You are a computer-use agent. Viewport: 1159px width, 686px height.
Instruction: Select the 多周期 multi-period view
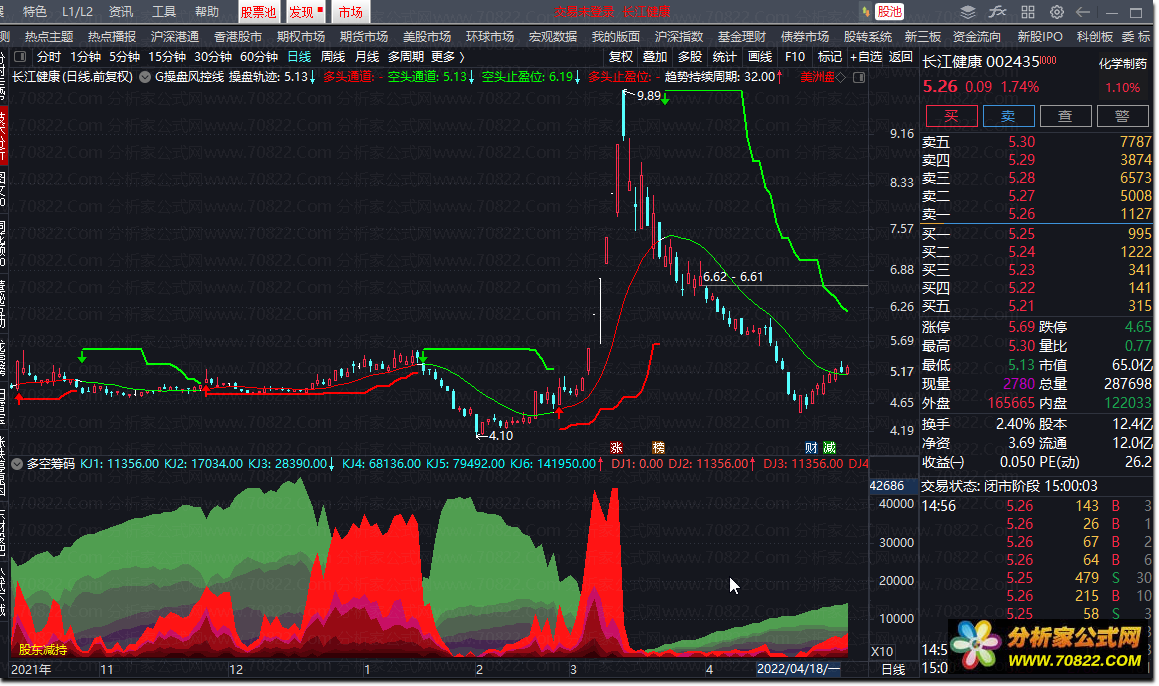coord(406,57)
